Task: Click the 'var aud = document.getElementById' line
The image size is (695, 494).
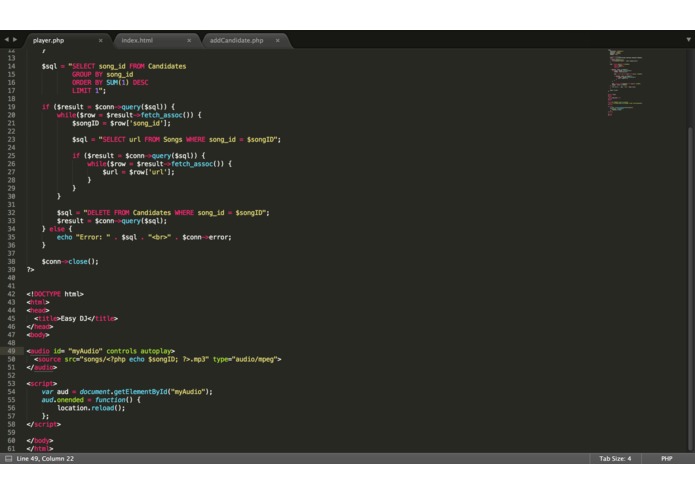Action: (127, 392)
